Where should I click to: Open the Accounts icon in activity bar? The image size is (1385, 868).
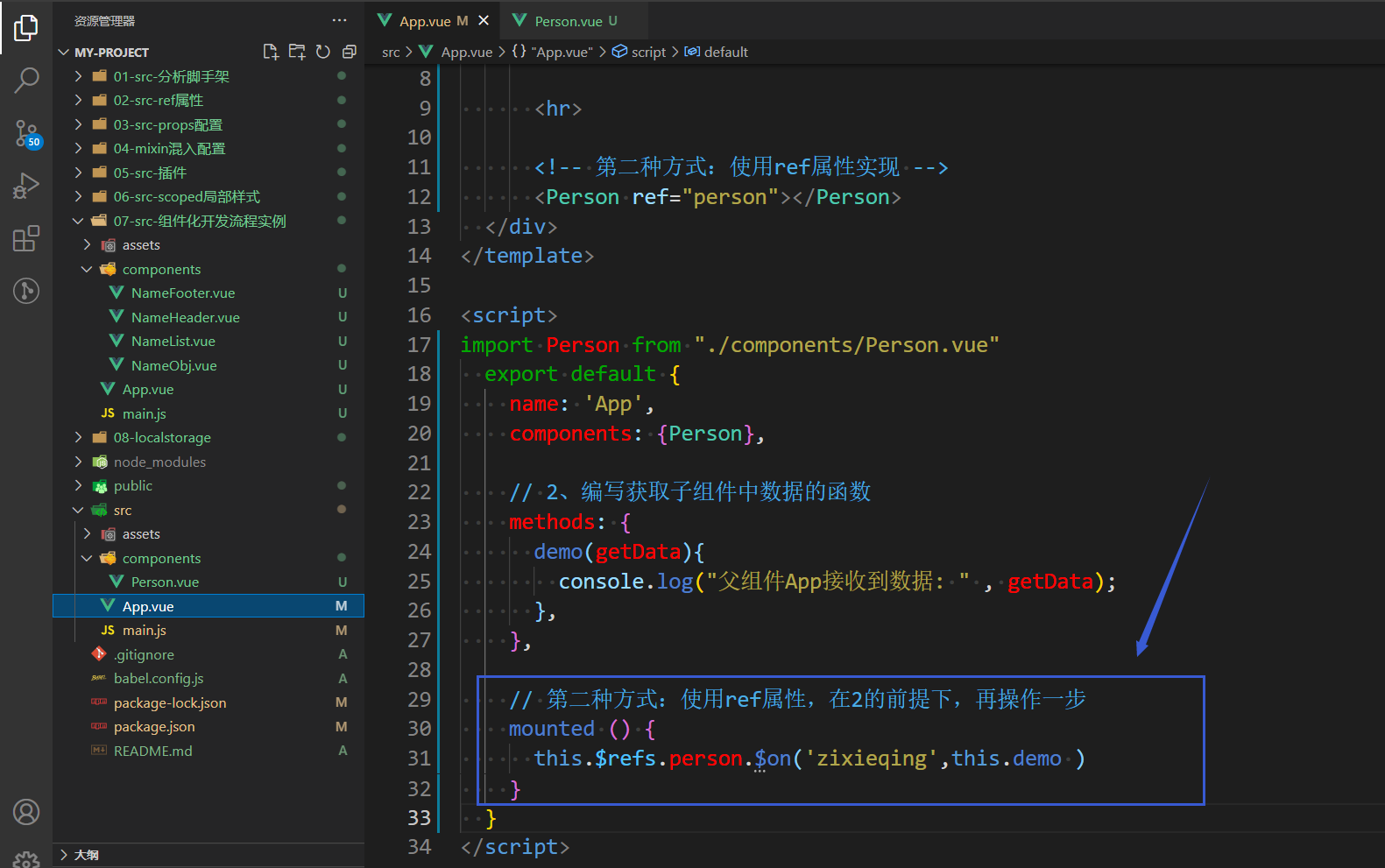[26, 812]
